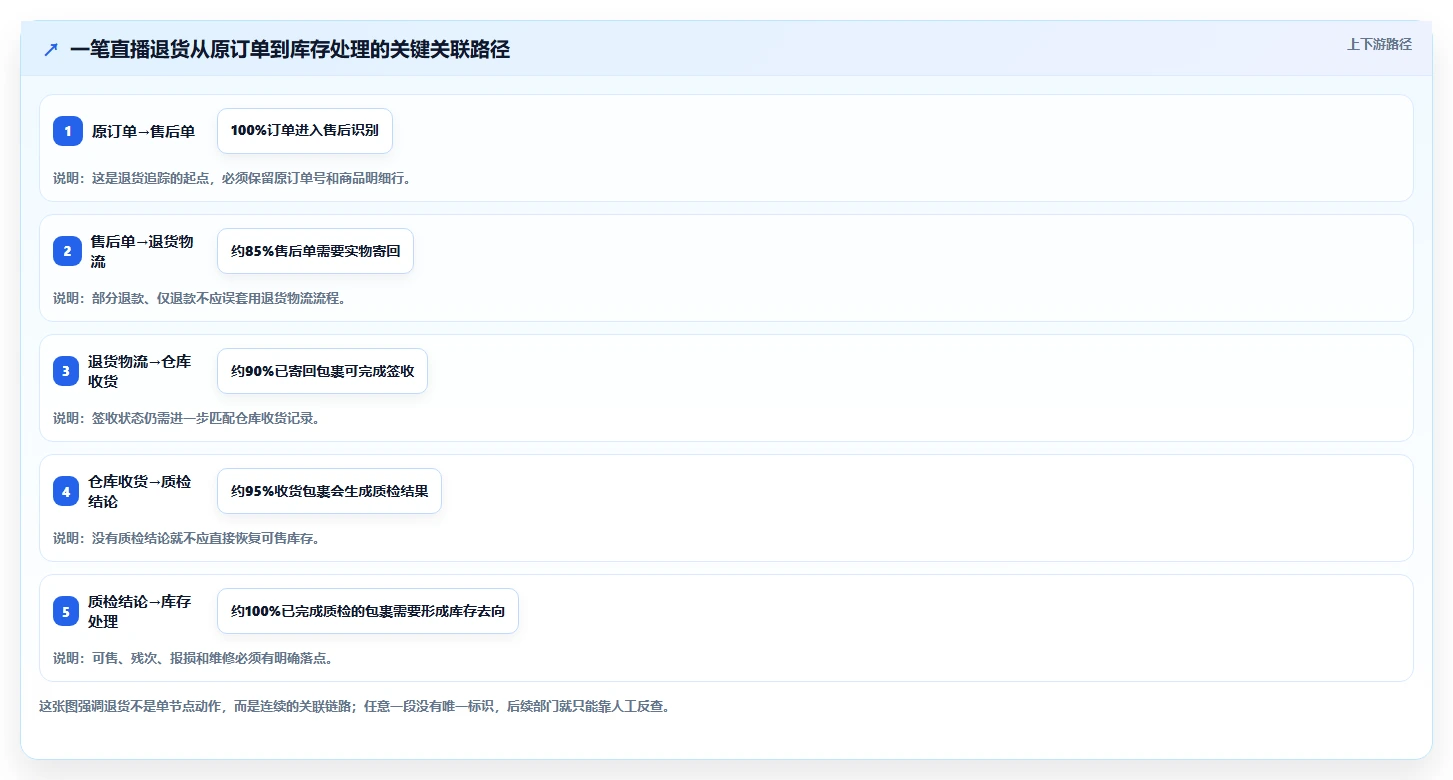The width and height of the screenshot is (1453, 780).
Task: Click the 原订单→售后单 step label
Action: pos(143,131)
